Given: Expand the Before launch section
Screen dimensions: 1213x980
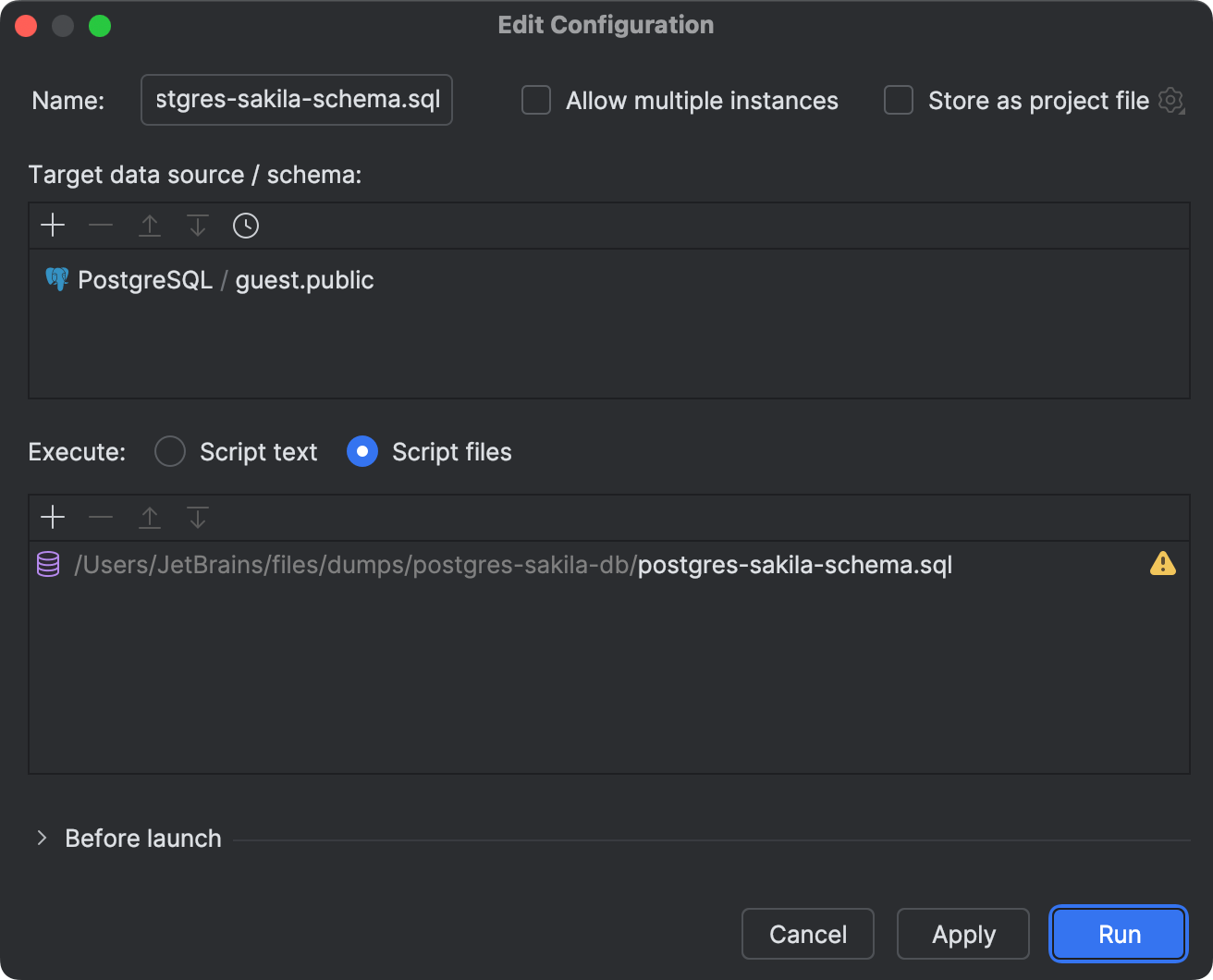Looking at the screenshot, I should coord(41,838).
